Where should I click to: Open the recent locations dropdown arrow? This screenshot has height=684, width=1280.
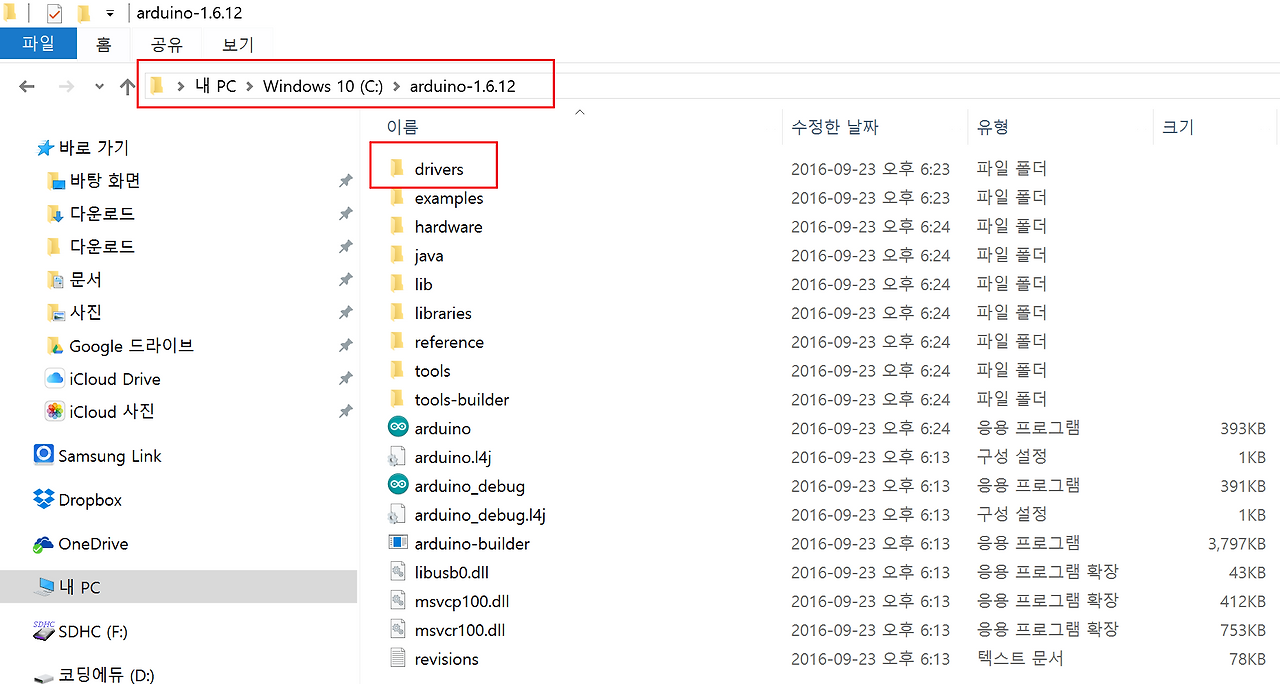click(99, 87)
